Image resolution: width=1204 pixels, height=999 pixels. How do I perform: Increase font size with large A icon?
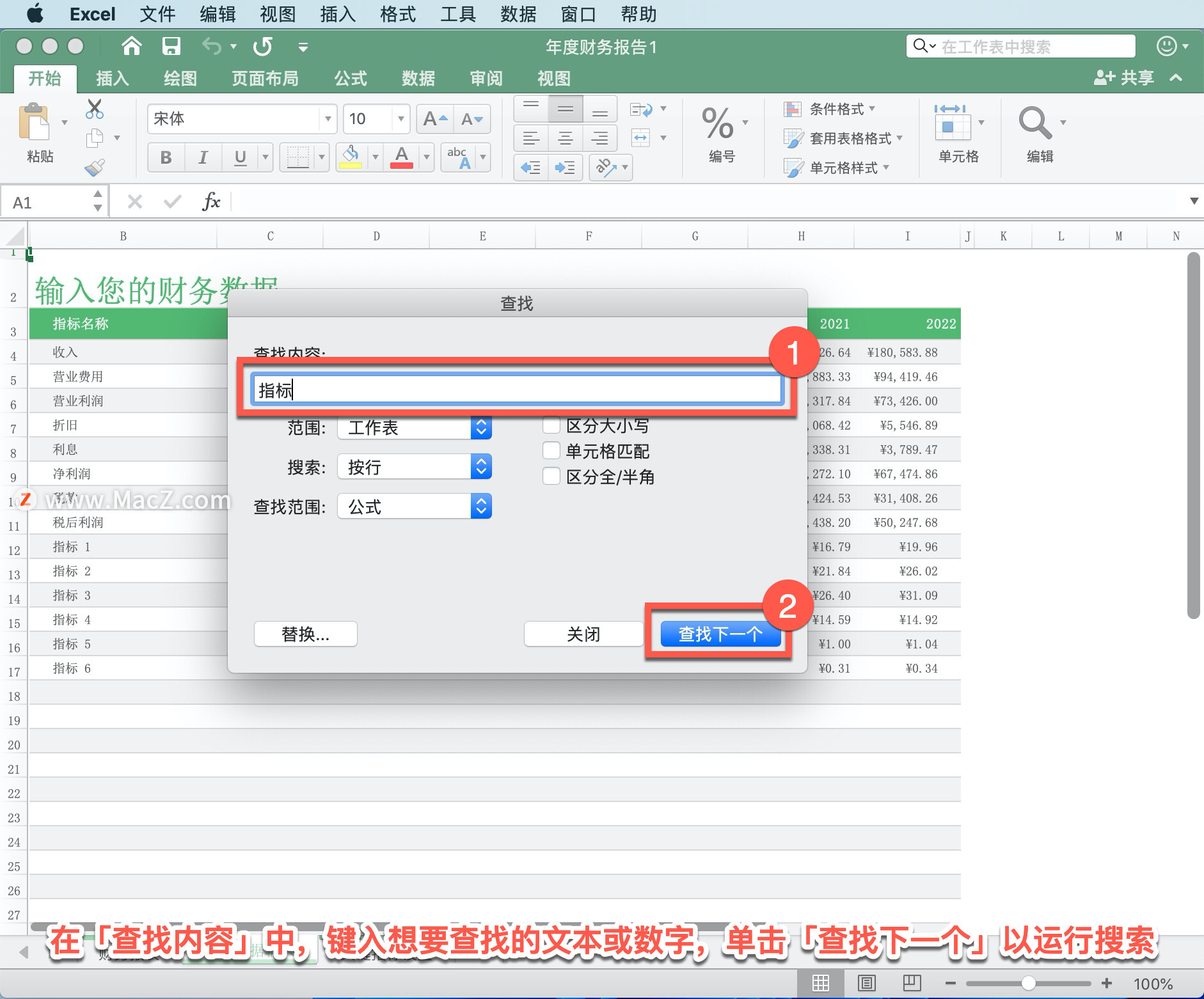(x=435, y=119)
